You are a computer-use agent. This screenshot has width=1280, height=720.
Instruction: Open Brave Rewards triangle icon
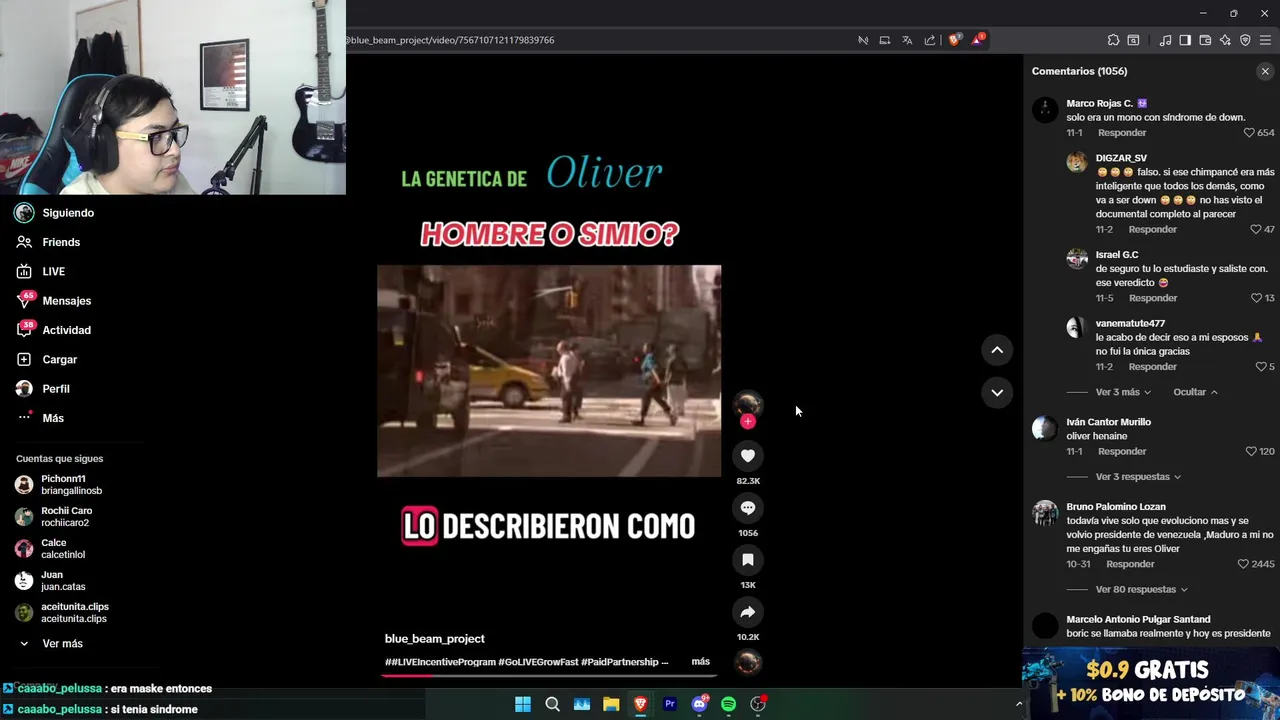(x=977, y=40)
